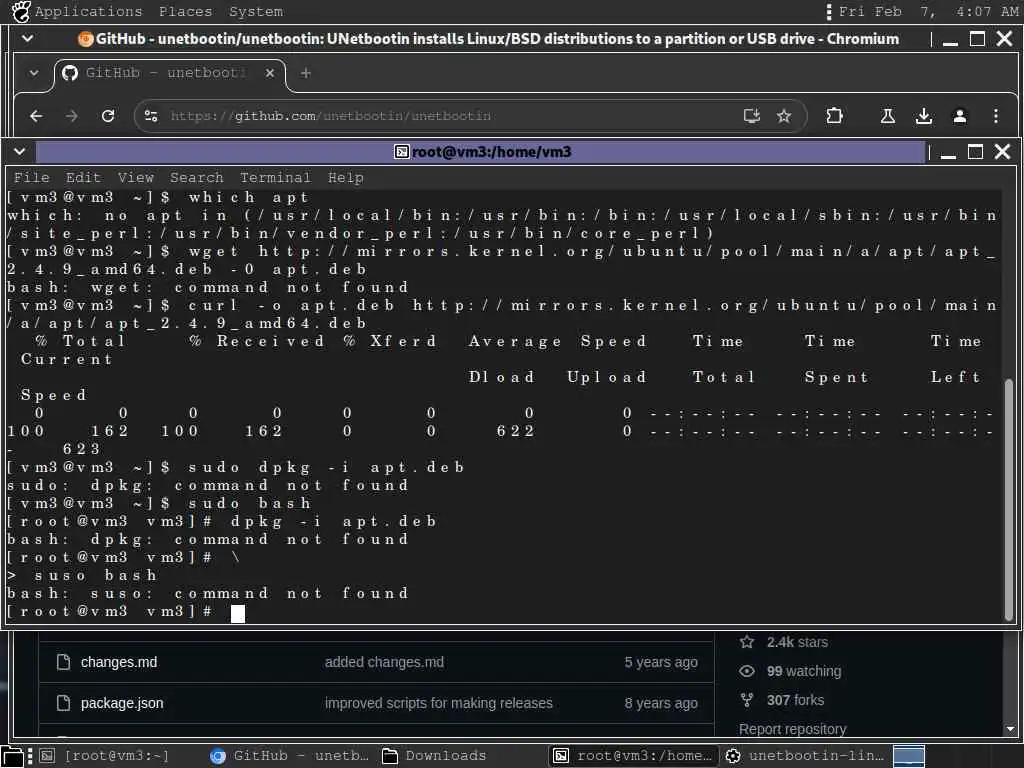Screen dimensions: 1024x768
Task: Click the workspace switcher in bottom panel
Action: (908, 756)
